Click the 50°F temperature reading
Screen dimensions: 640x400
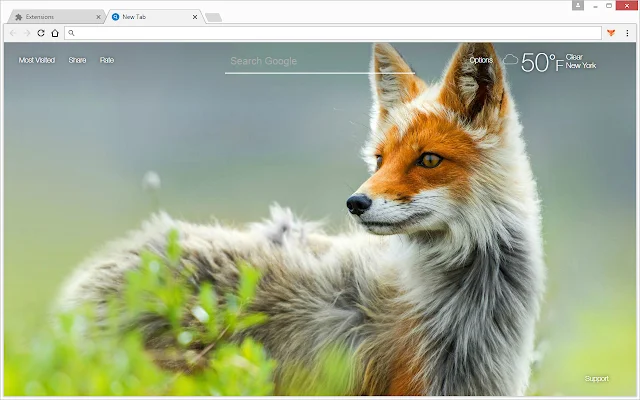click(542, 62)
